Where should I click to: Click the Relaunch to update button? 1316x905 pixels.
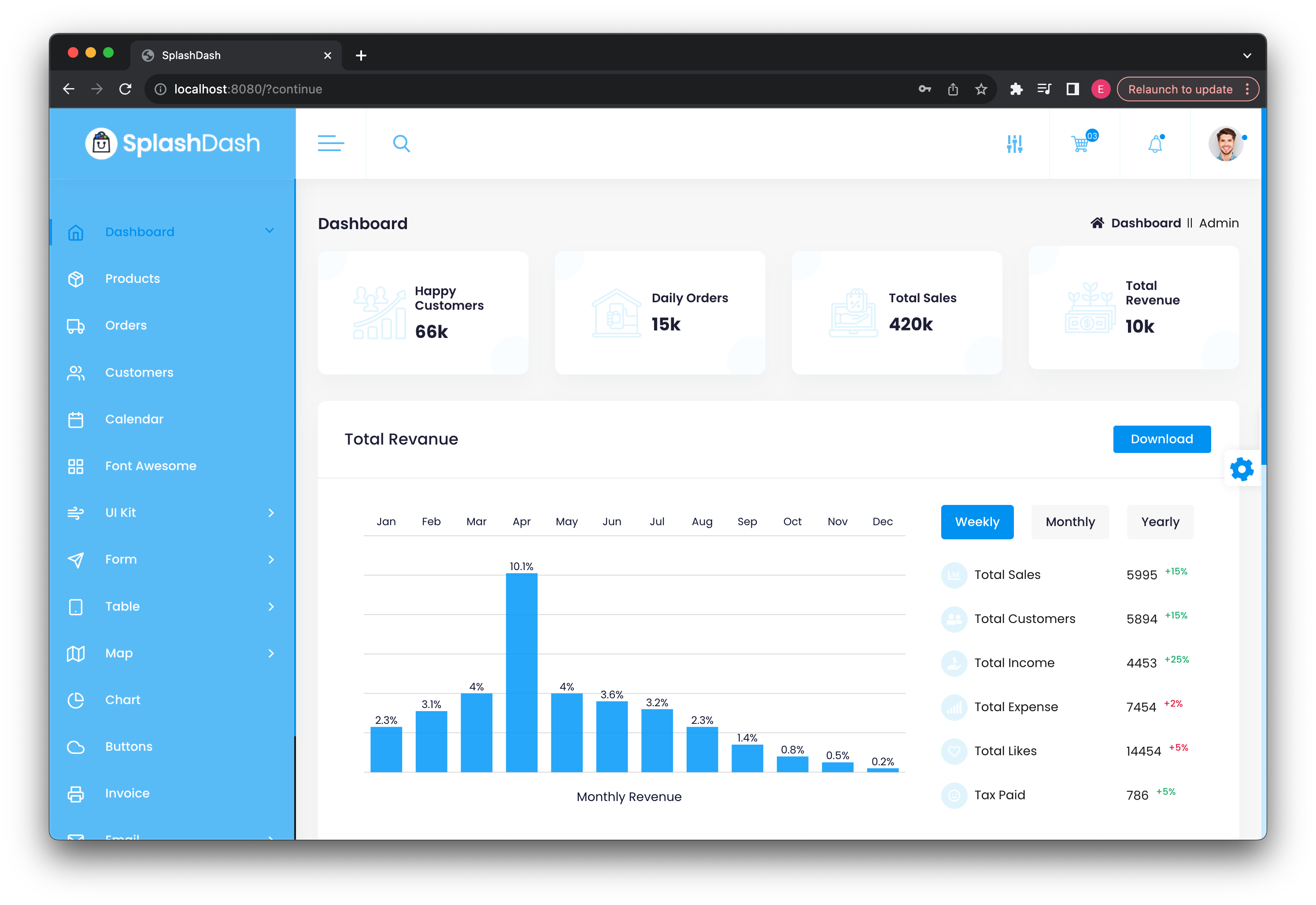point(1187,89)
